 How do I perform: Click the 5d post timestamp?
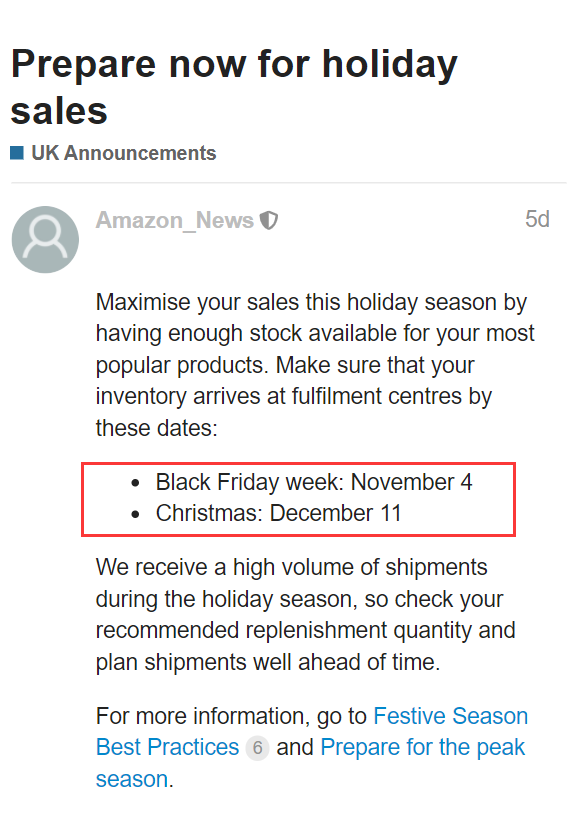[537, 219]
